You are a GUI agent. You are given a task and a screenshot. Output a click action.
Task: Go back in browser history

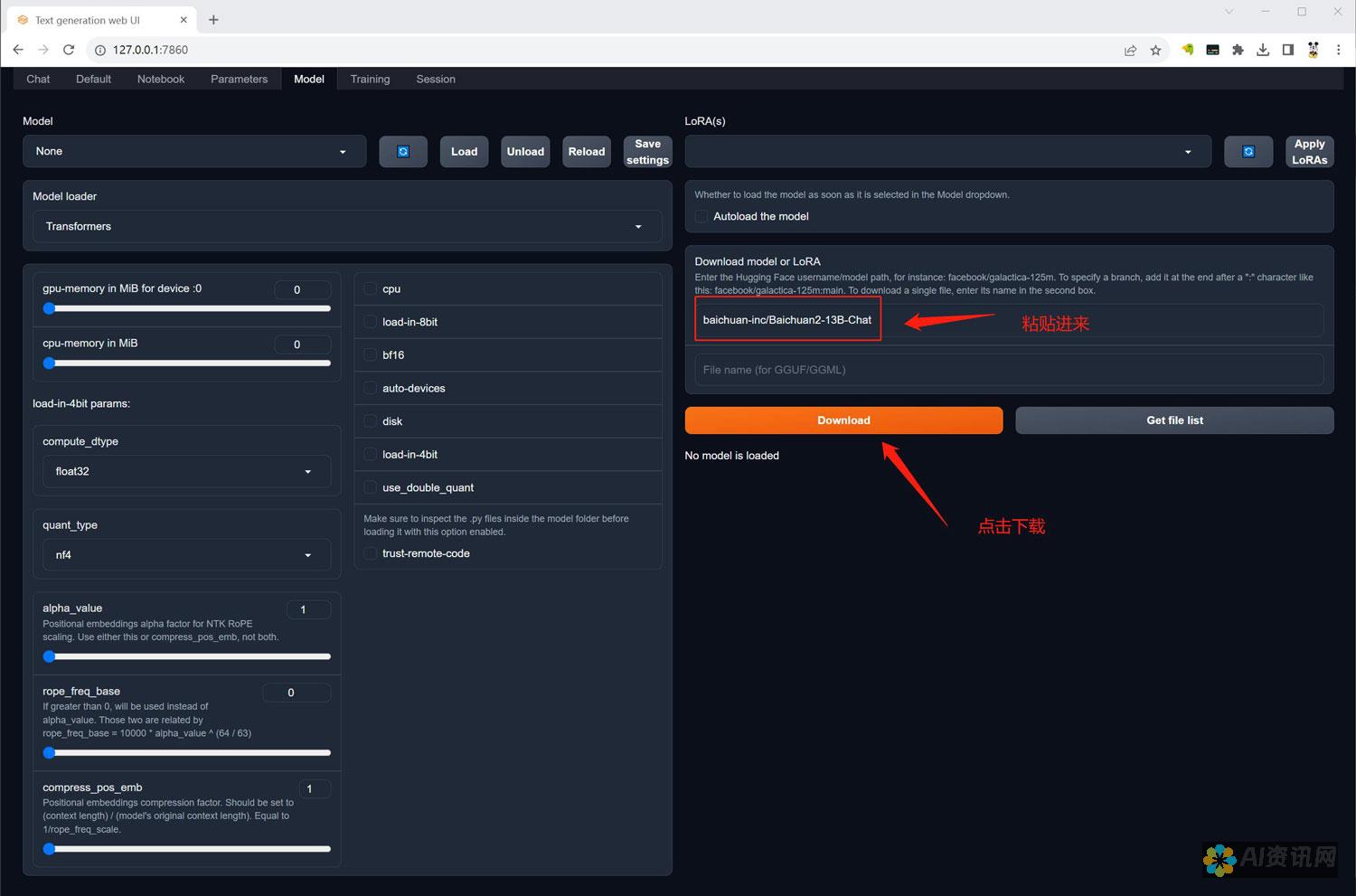pos(18,50)
